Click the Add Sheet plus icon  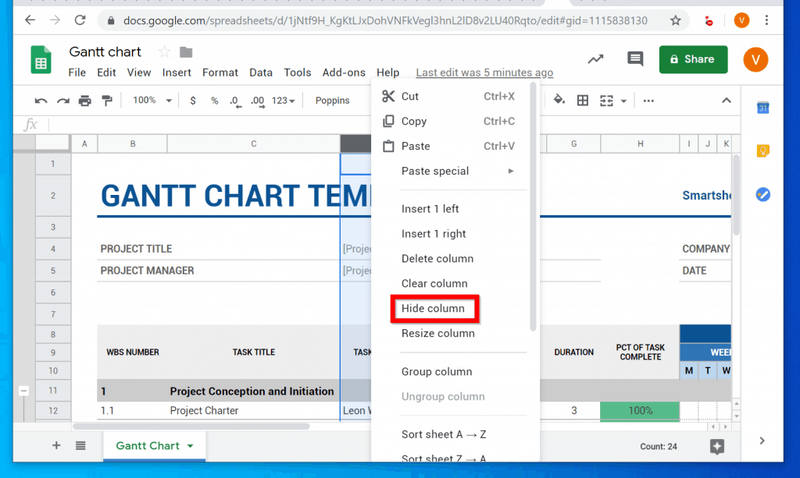point(56,445)
